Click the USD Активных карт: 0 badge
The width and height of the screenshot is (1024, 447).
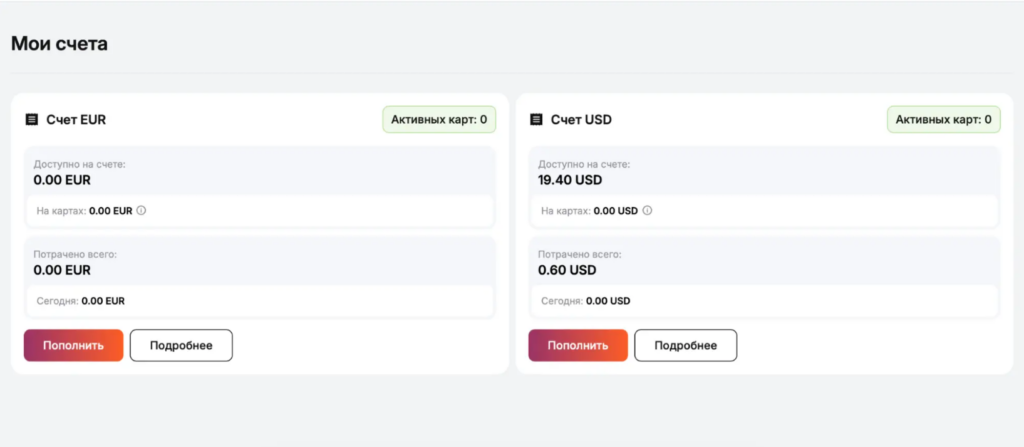[x=944, y=120]
